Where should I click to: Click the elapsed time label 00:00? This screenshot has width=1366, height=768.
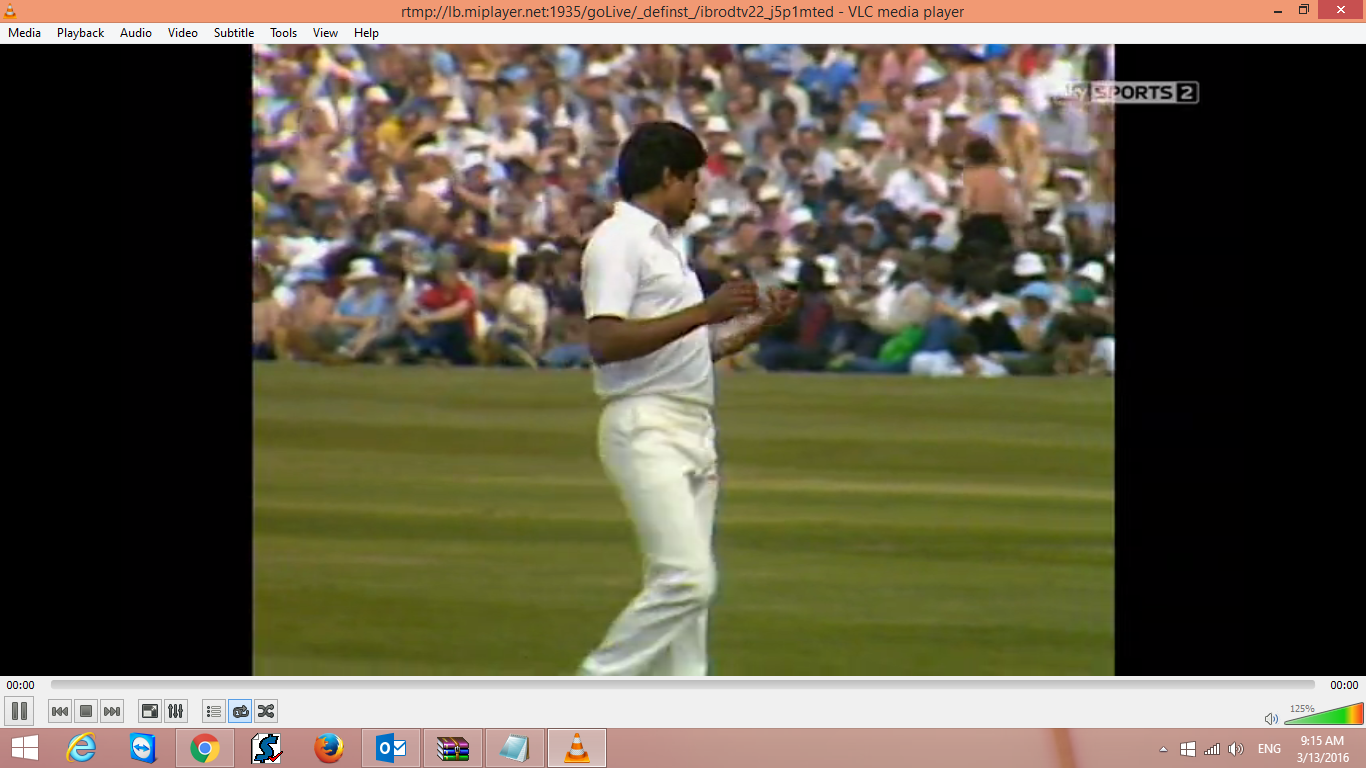20,685
